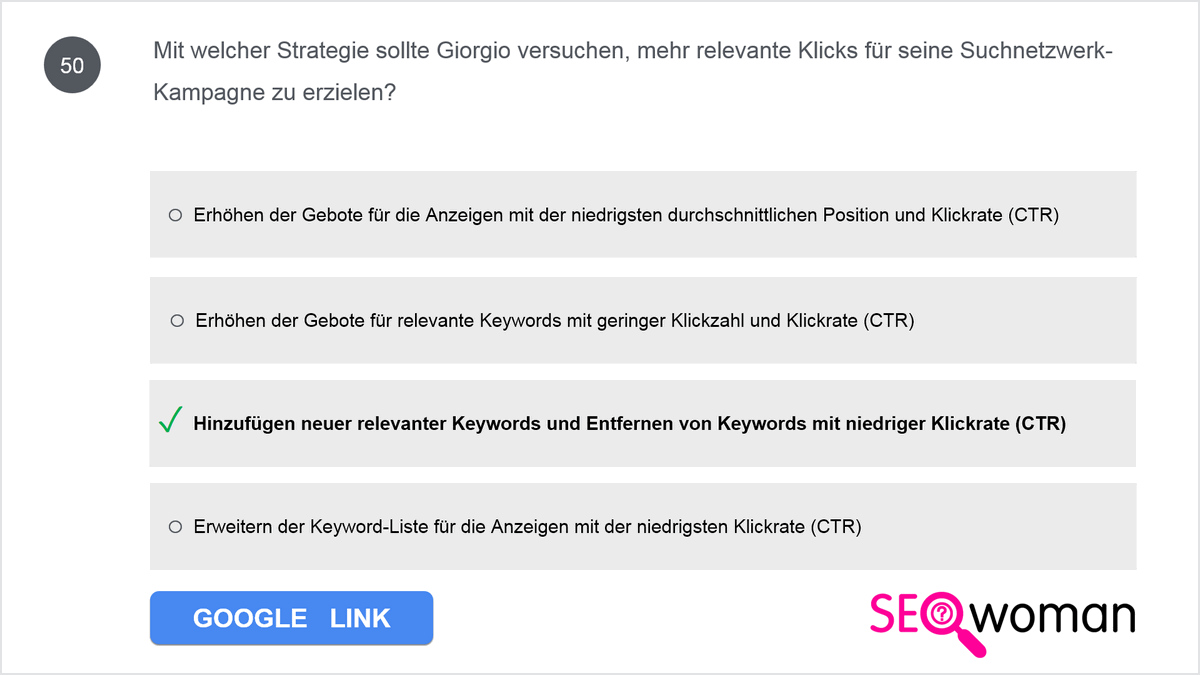Click the word 'woman' in the logo
1200x675 pixels.
[1056, 616]
